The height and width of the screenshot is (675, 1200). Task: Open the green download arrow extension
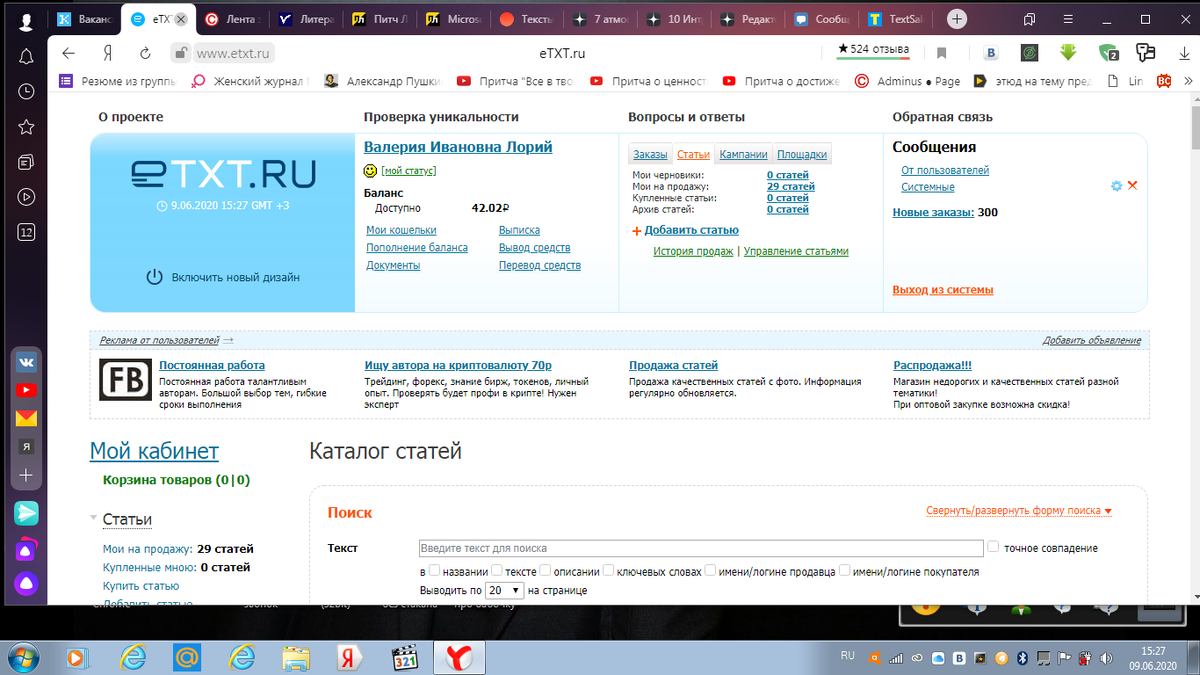(x=1068, y=53)
